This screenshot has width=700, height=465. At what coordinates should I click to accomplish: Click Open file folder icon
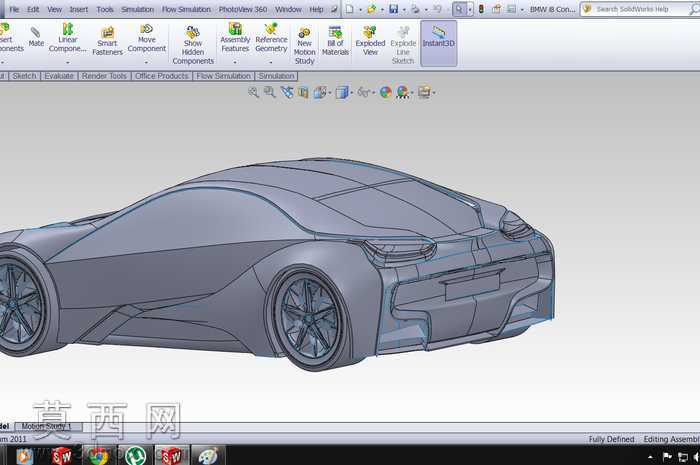point(371,9)
